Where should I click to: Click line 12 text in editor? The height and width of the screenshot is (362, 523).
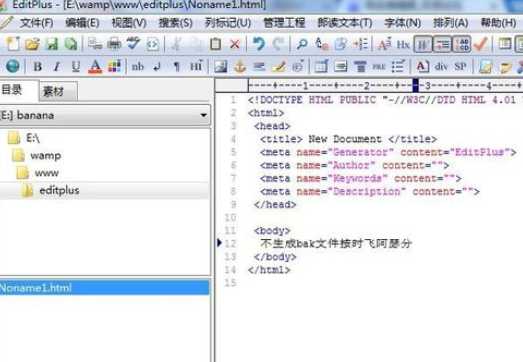click(336, 244)
